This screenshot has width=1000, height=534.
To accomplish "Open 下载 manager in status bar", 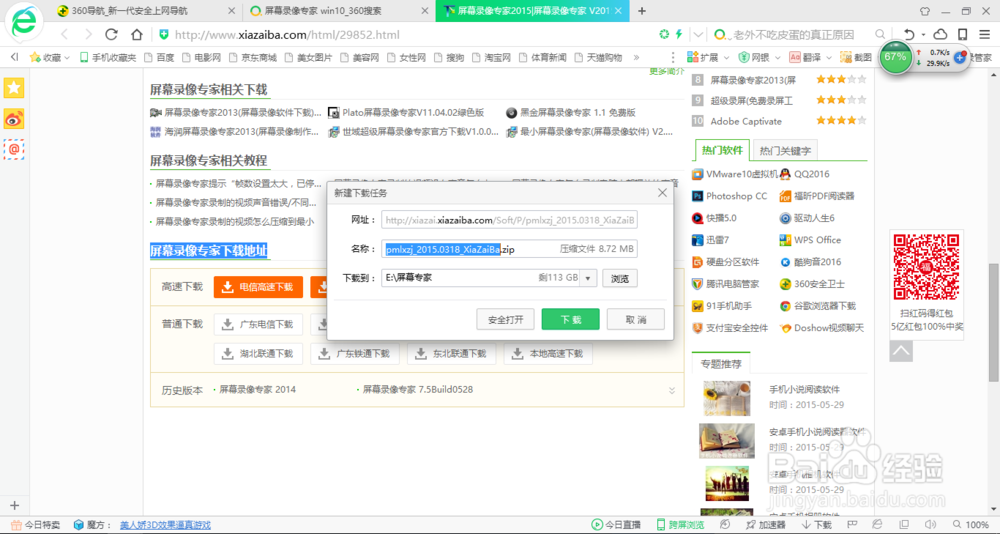I will (x=815, y=524).
